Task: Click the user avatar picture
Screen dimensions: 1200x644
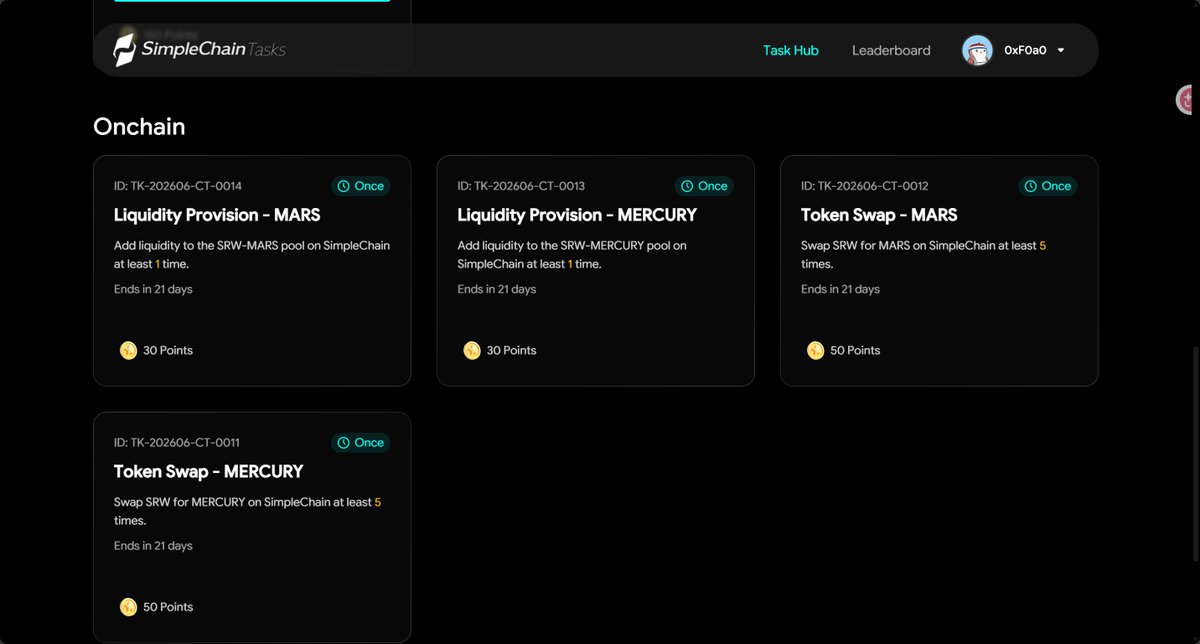Action: click(977, 50)
